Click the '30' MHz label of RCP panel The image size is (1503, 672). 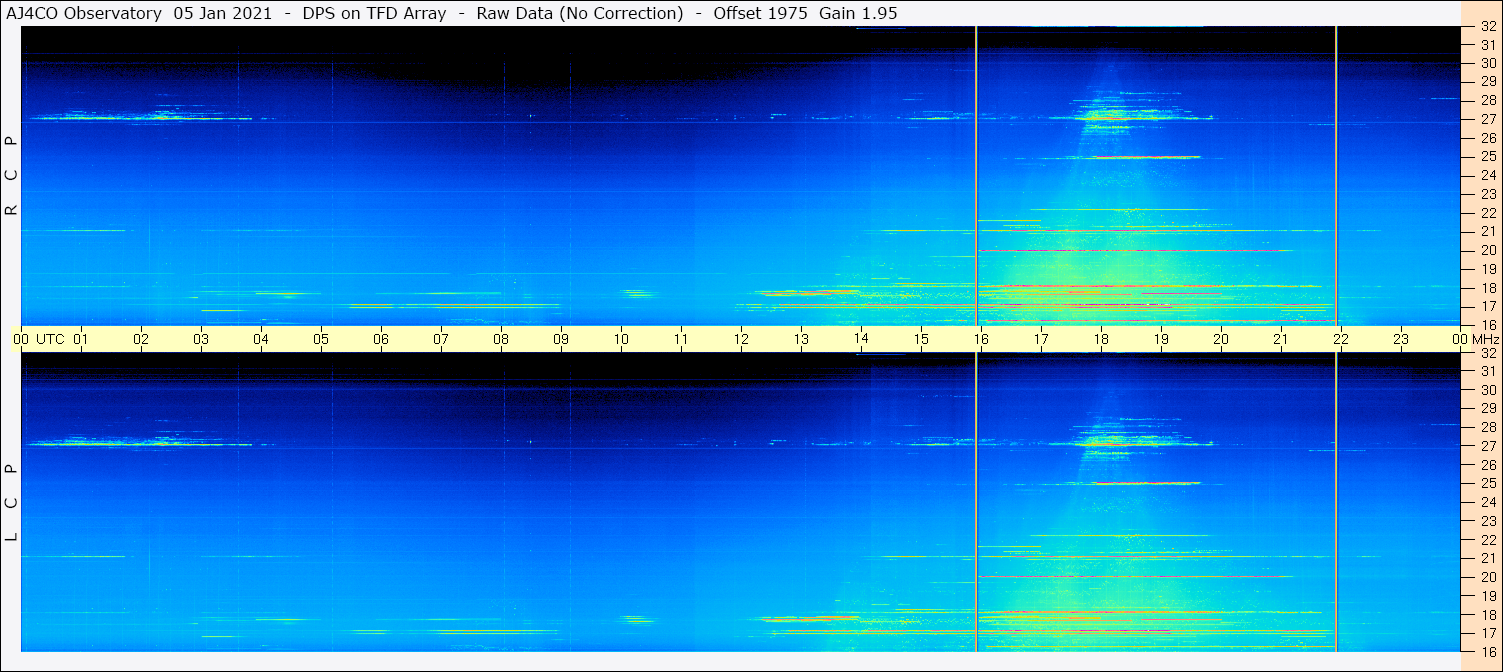pos(1488,62)
